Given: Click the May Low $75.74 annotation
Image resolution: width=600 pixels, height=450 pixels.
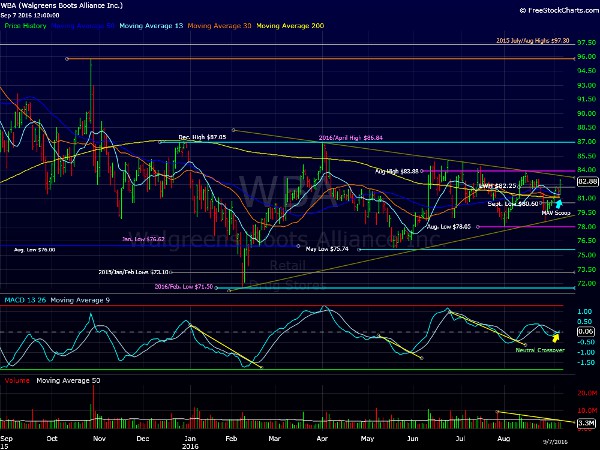Looking at the screenshot, I should coord(327,249).
